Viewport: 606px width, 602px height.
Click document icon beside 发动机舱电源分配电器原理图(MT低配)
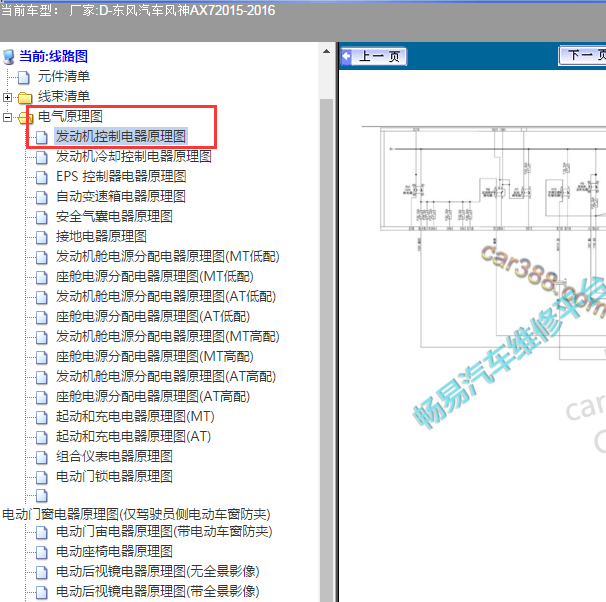(x=42, y=257)
